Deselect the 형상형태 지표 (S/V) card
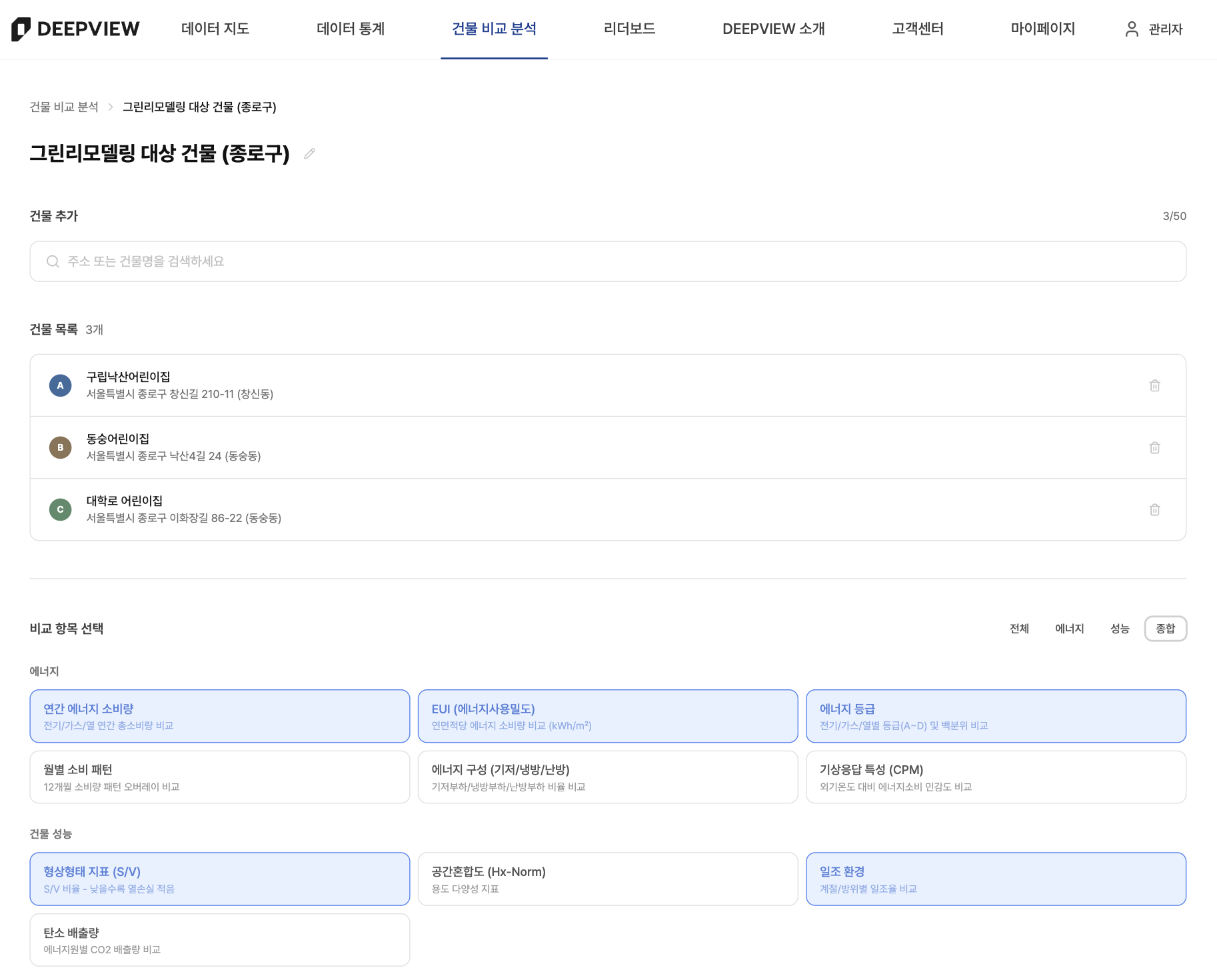This screenshot has height=980, width=1217. click(220, 879)
